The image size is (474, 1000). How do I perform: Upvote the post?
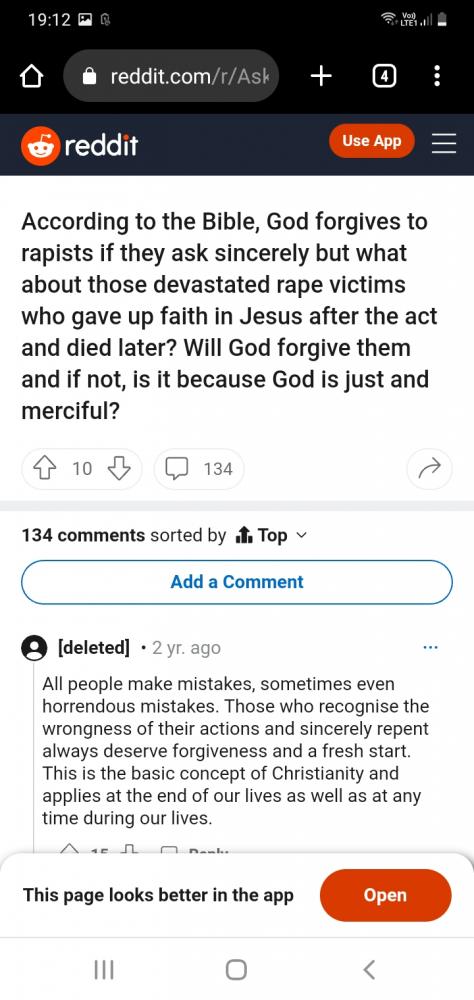(44, 469)
